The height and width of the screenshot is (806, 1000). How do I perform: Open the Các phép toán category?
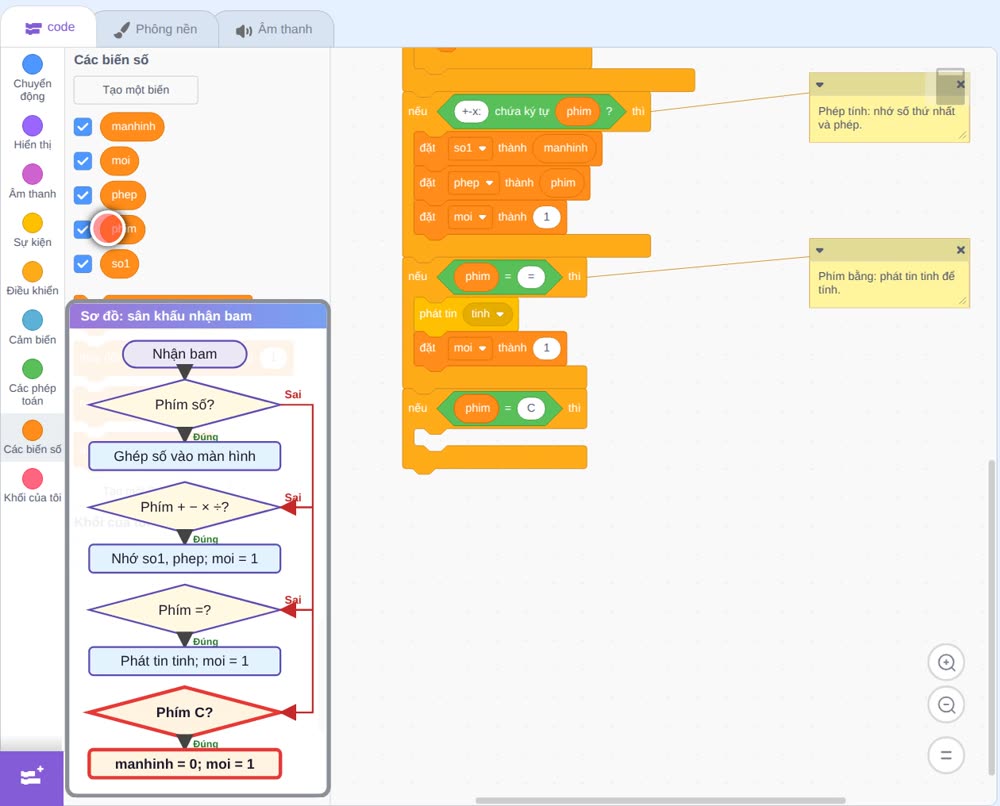click(32, 383)
